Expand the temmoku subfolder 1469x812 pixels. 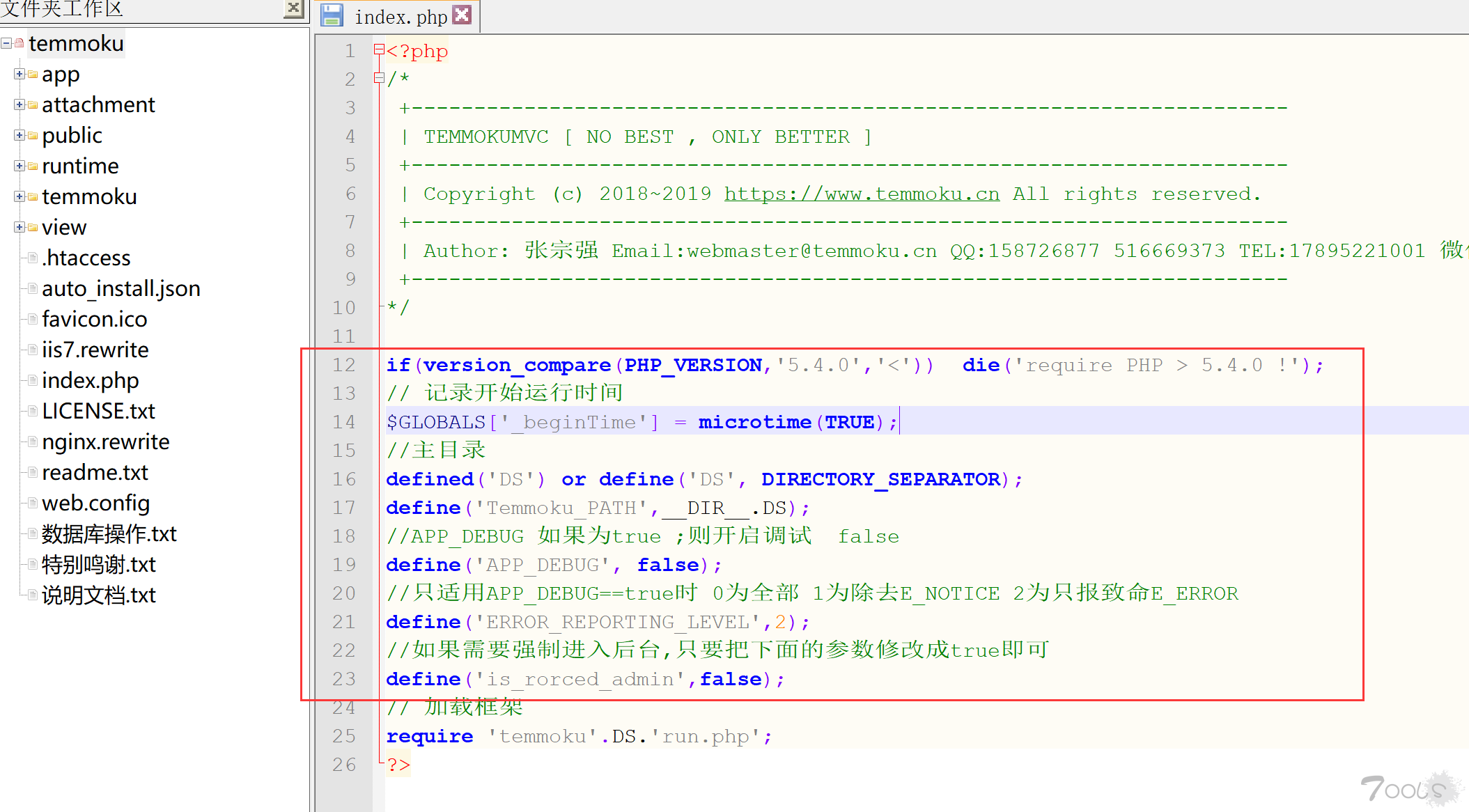tap(20, 196)
